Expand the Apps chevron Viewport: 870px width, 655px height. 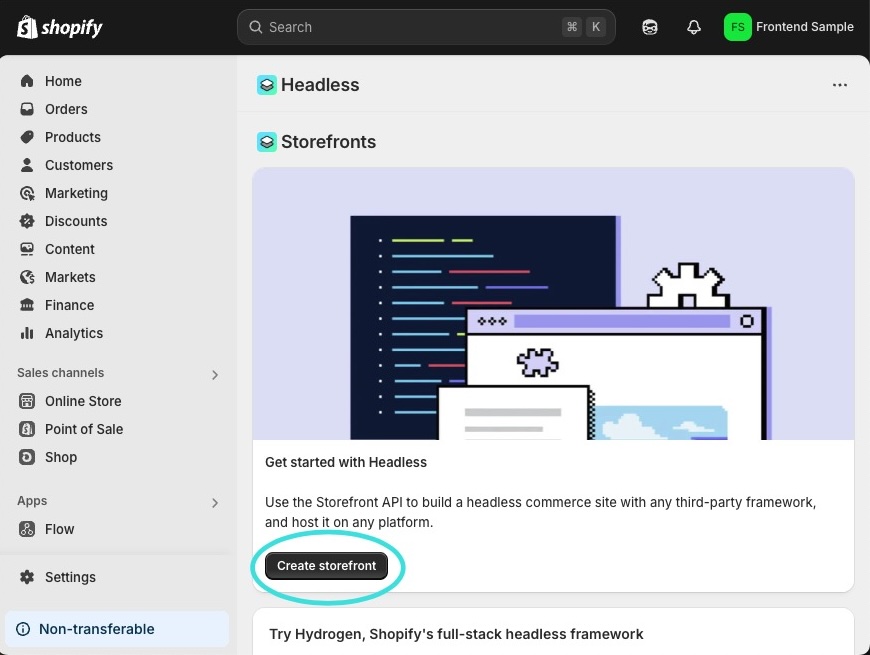click(x=215, y=503)
